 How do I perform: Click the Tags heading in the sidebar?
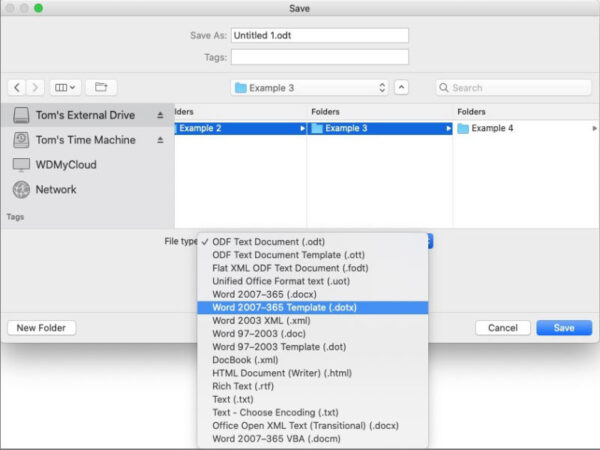(15, 217)
